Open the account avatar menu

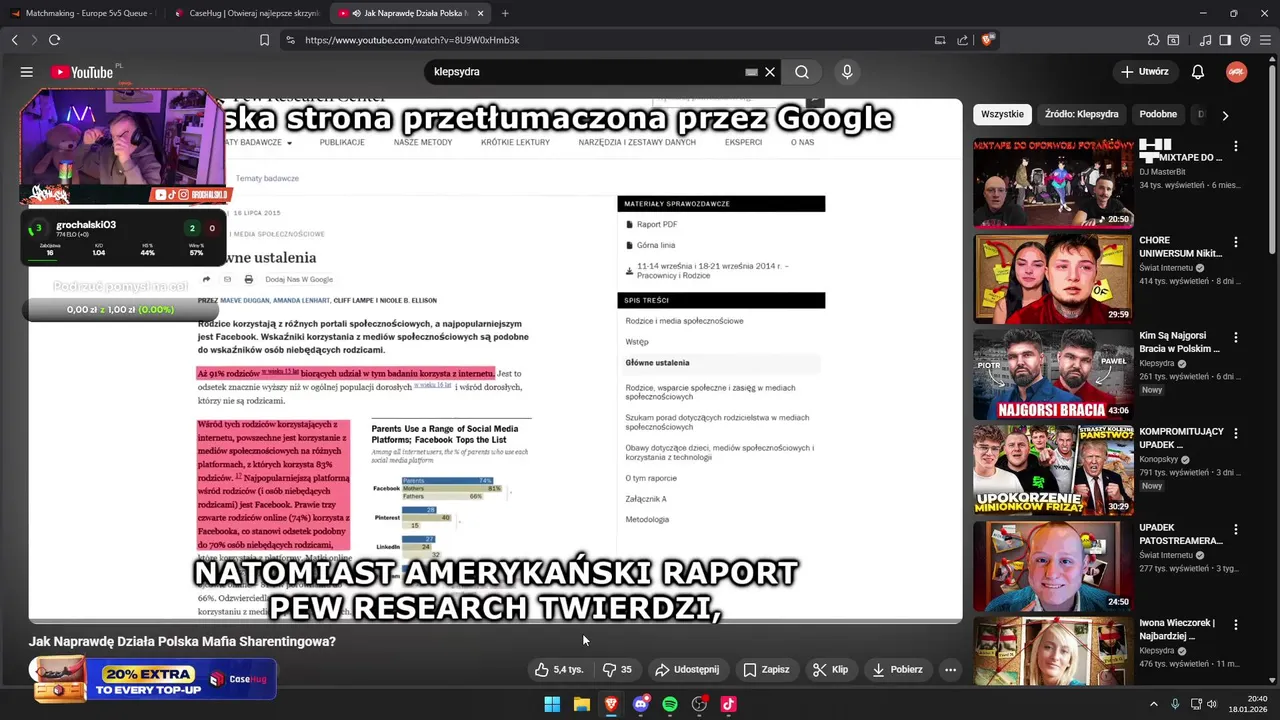coord(1237,72)
